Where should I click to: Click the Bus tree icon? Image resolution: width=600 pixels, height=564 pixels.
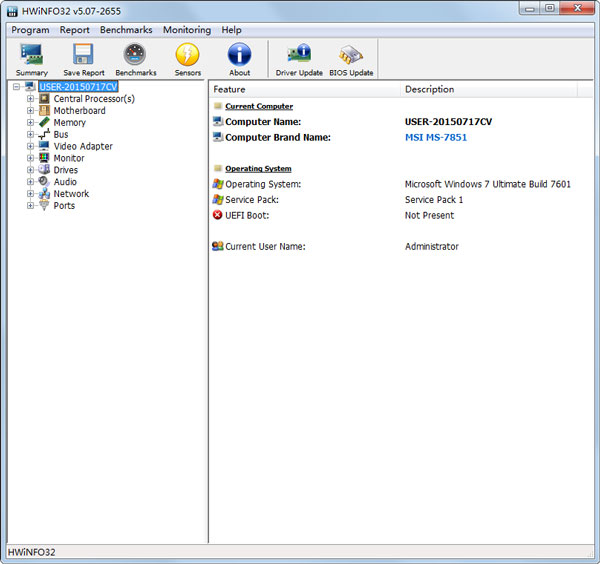(x=44, y=134)
